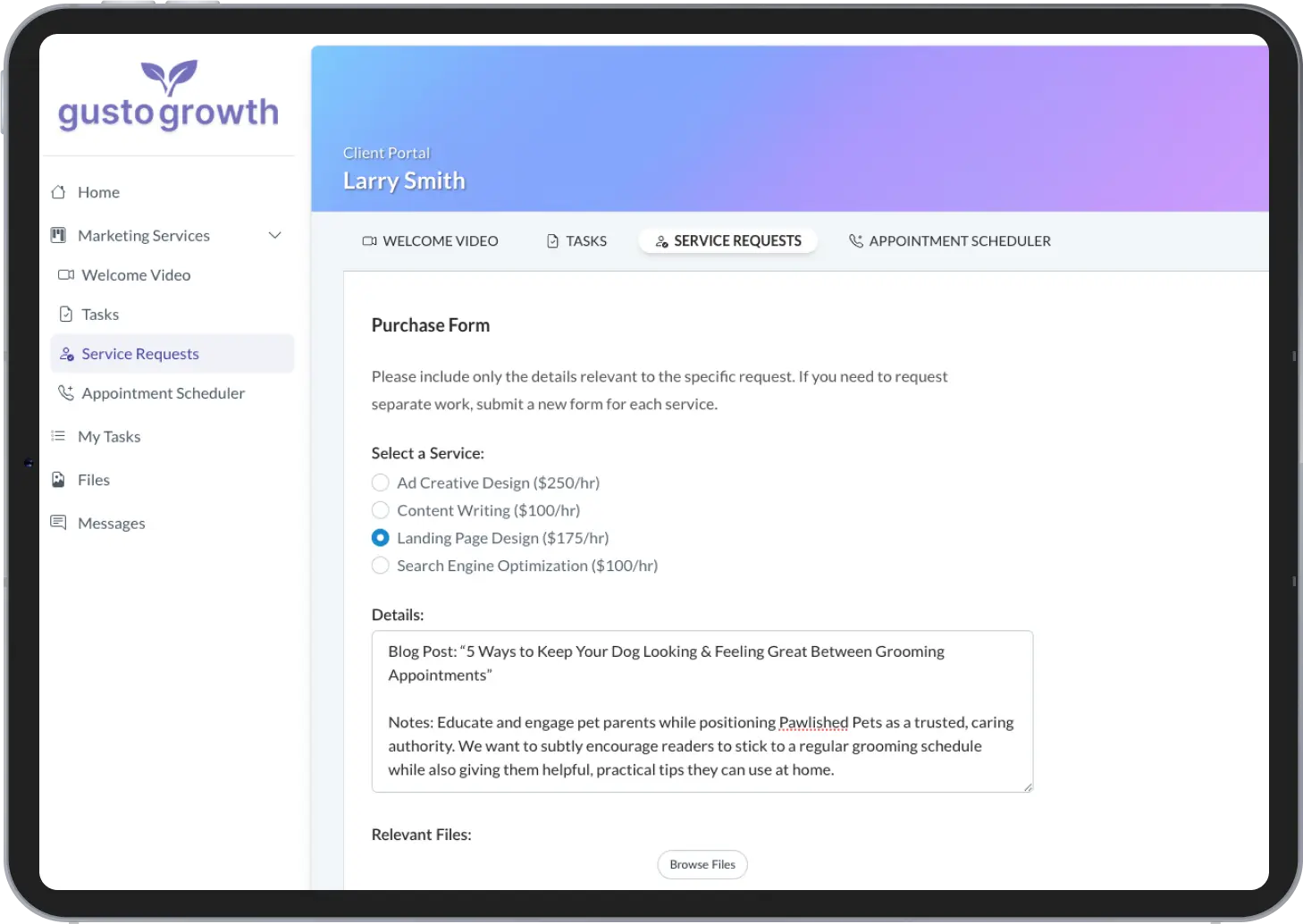Click the Marketing Services menu label

144,235
